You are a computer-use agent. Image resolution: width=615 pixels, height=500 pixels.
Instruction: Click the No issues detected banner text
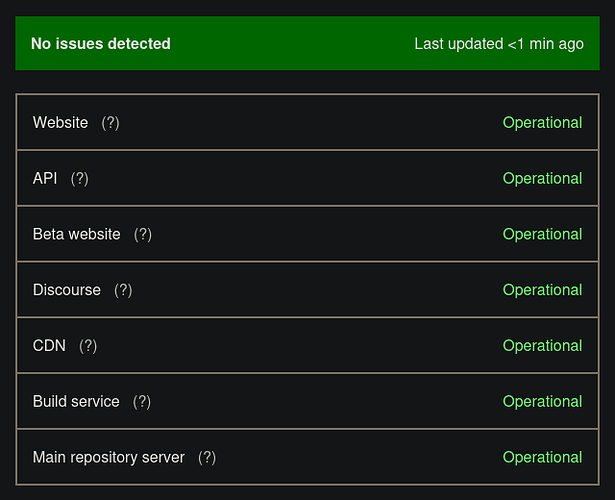[101, 44]
